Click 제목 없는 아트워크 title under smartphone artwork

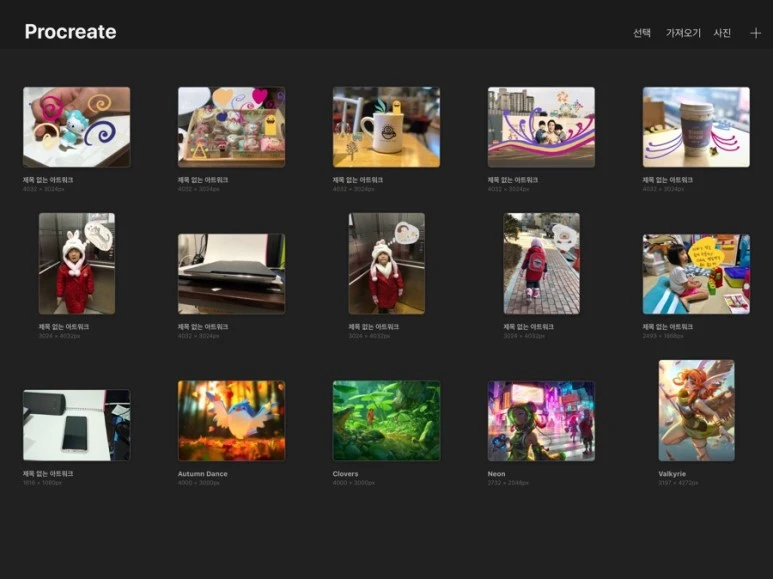[x=48, y=473]
